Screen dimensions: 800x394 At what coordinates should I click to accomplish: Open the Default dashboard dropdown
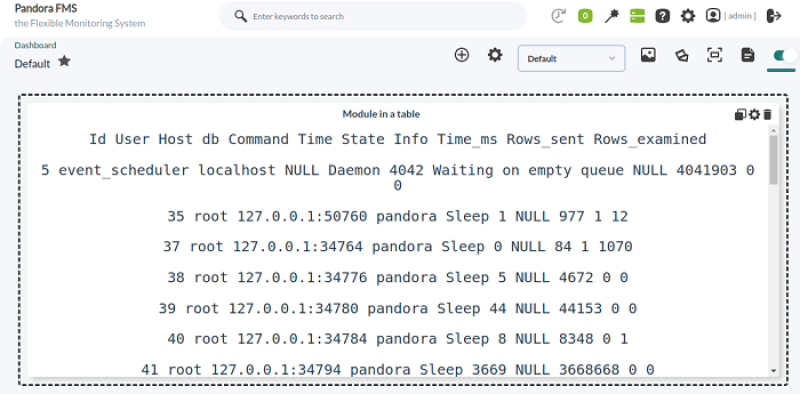pos(571,58)
